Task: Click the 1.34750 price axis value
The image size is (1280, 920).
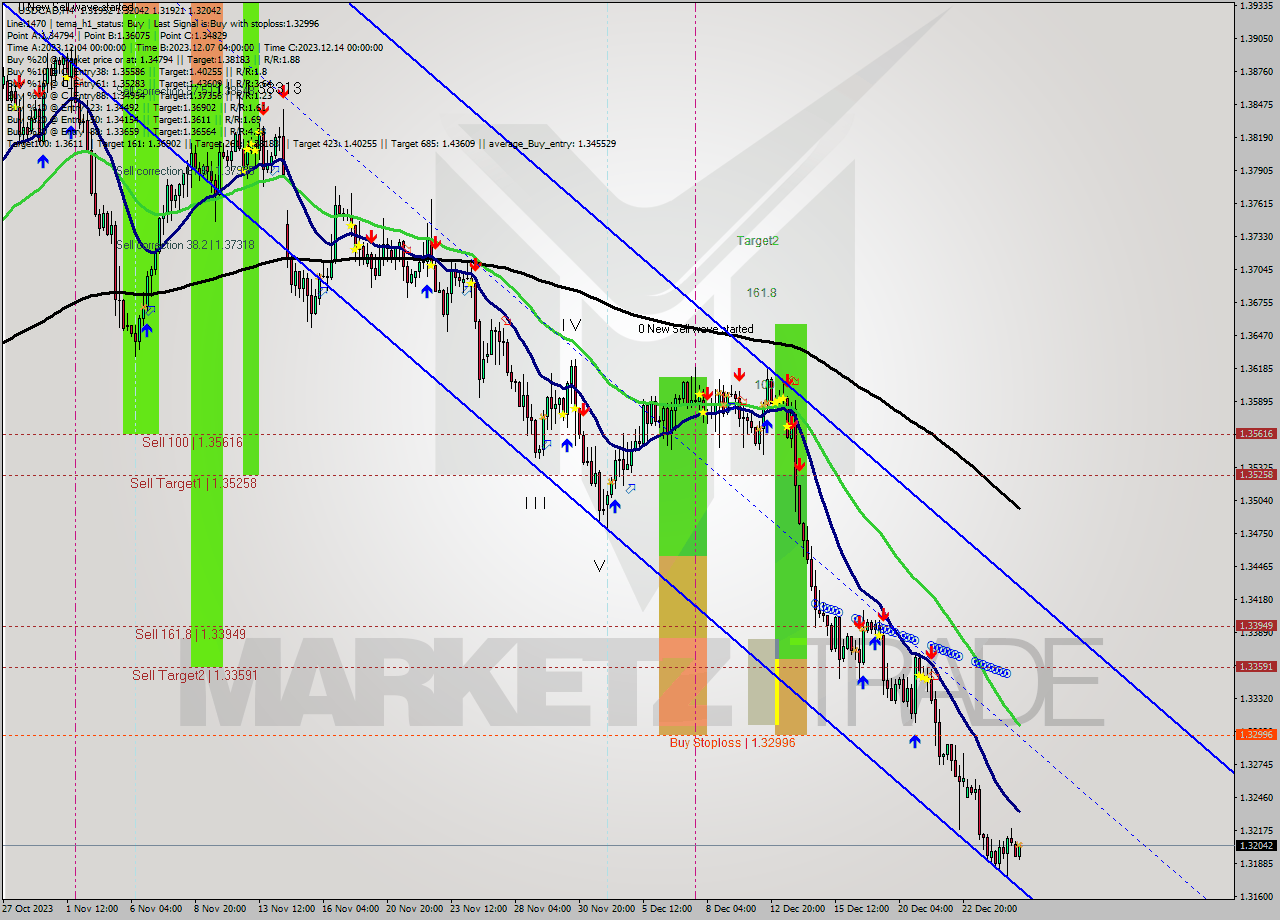Action: pyautogui.click(x=1257, y=534)
